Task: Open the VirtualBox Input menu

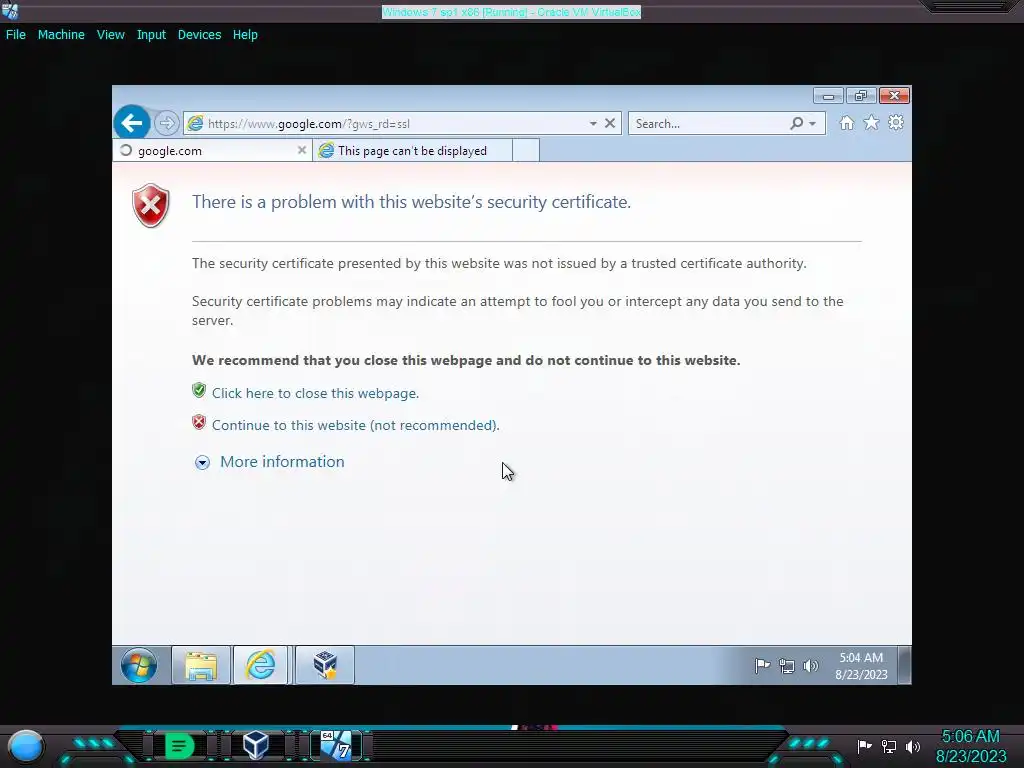Action: pos(151,35)
